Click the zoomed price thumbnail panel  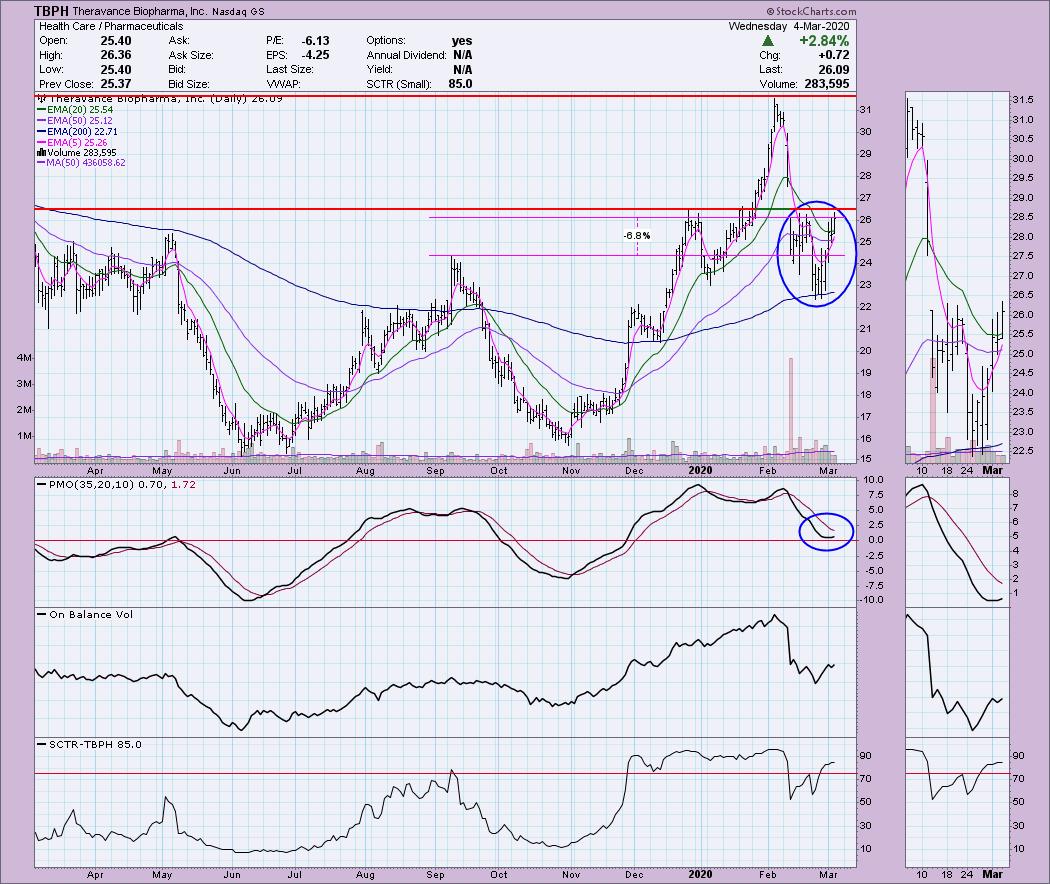tap(956, 277)
